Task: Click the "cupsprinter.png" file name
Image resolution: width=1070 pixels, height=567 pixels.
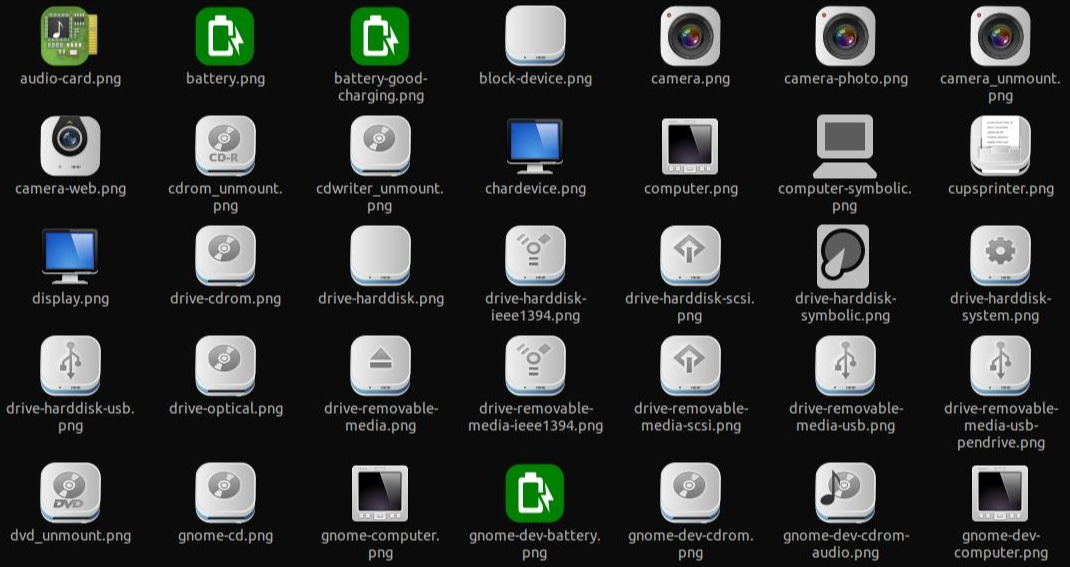Action: [x=1000, y=188]
